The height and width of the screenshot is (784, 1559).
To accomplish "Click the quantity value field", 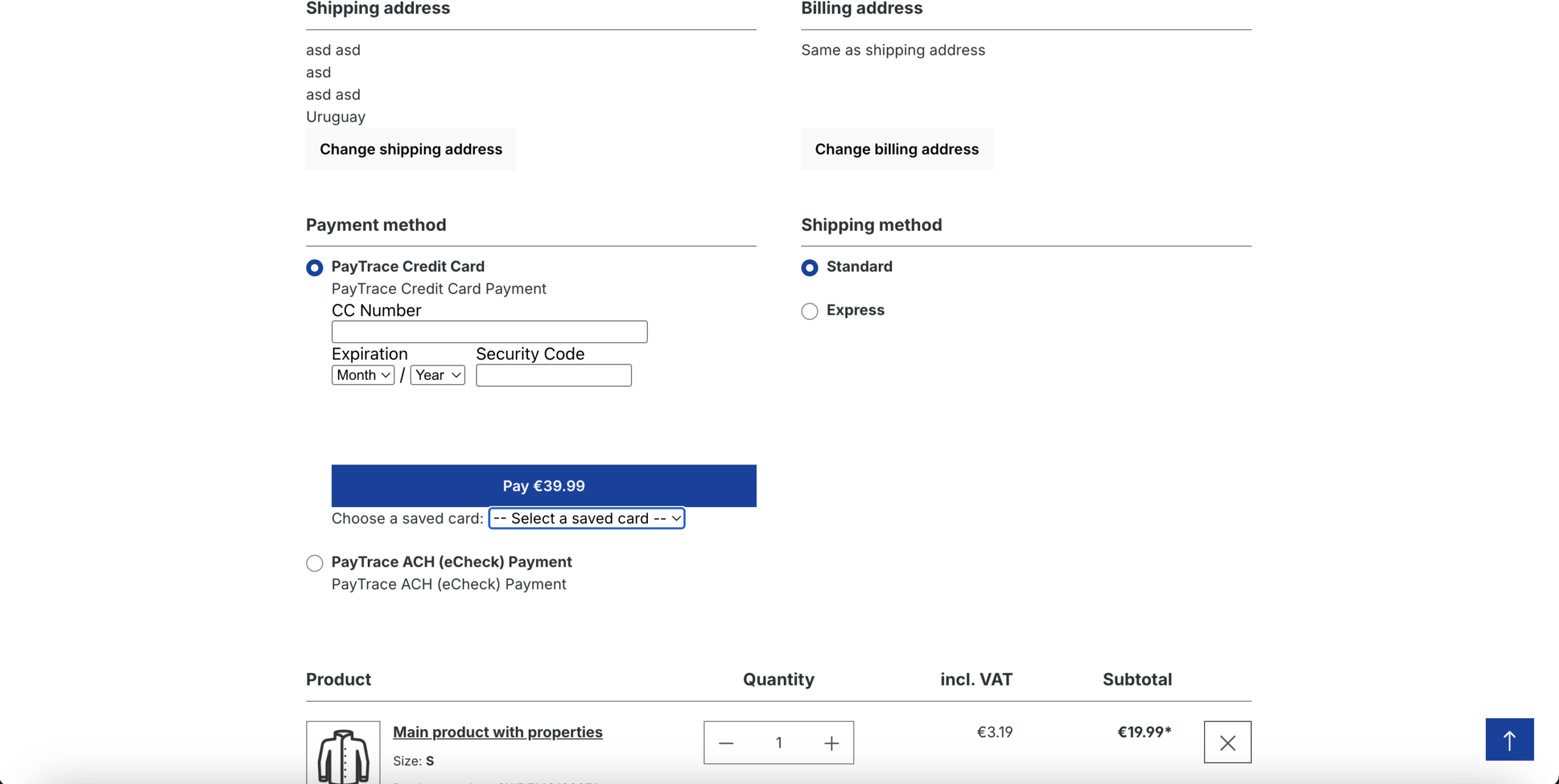I will [778, 743].
